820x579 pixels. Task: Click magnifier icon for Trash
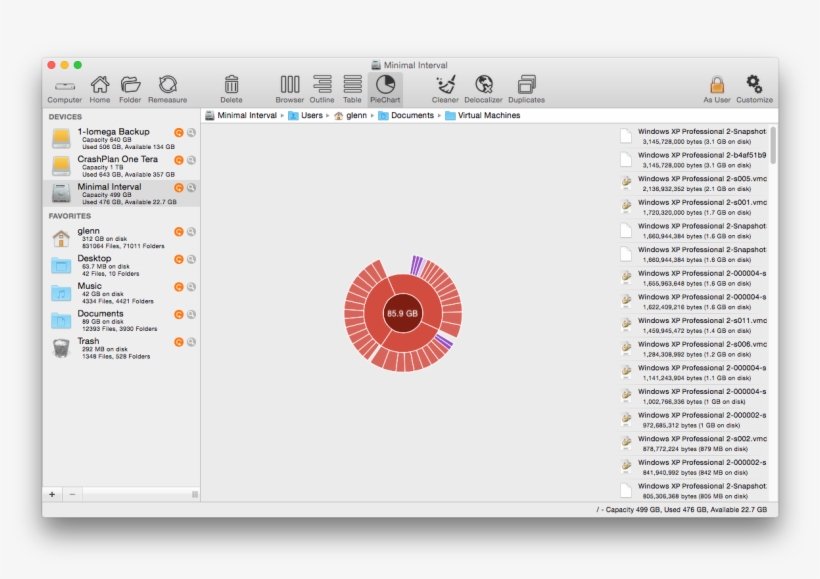pyautogui.click(x=191, y=342)
